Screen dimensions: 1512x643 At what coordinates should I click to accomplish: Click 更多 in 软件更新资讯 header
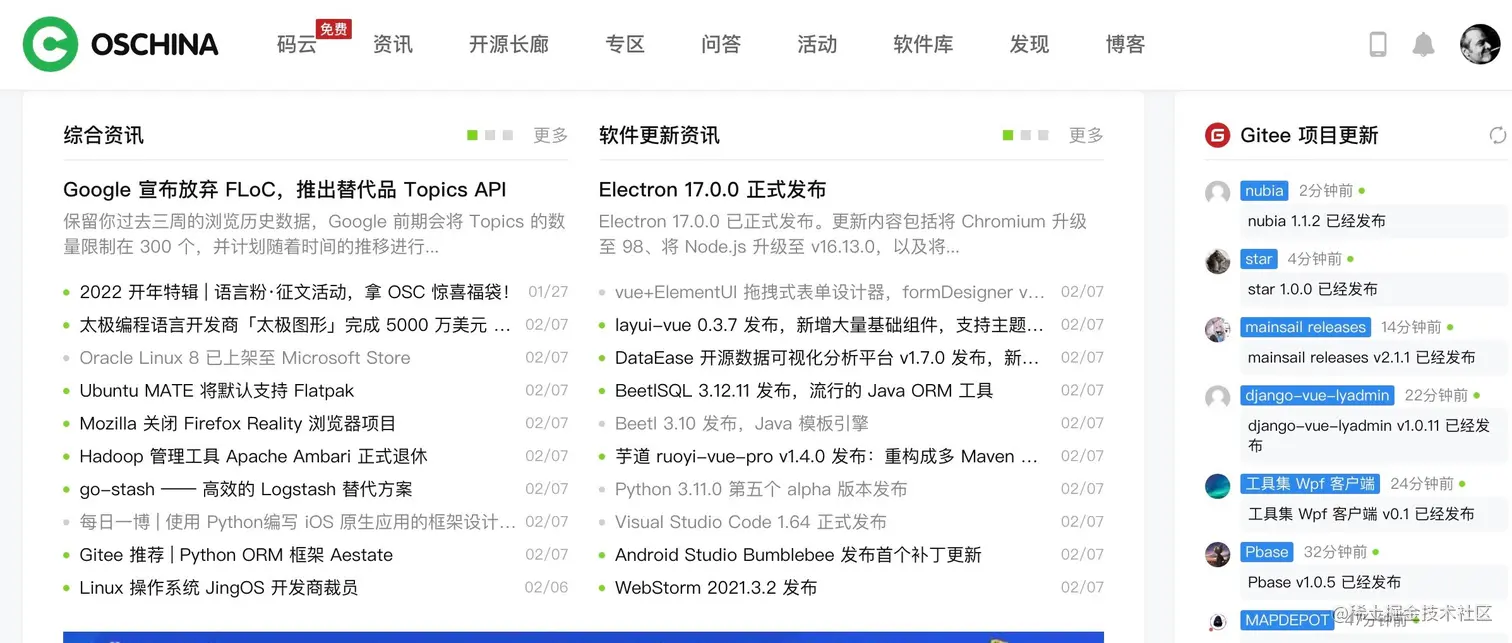pos(1086,135)
